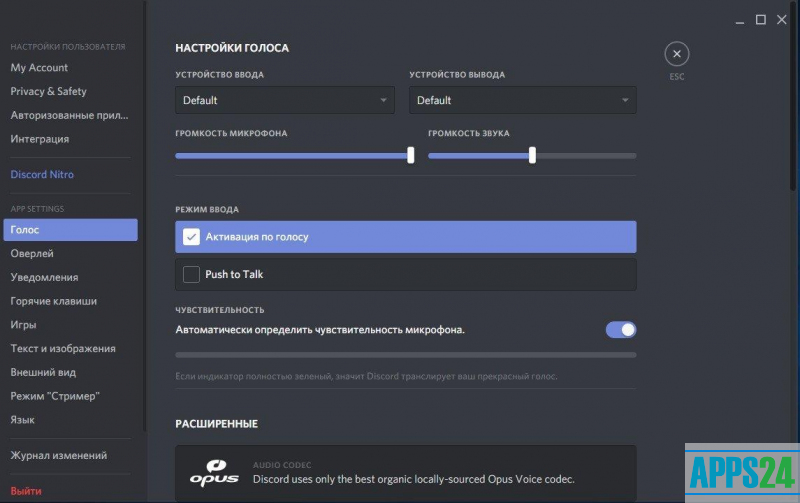This screenshot has height=503, width=800.
Task: Click the Громкость звука slider handle
Action: 532,155
